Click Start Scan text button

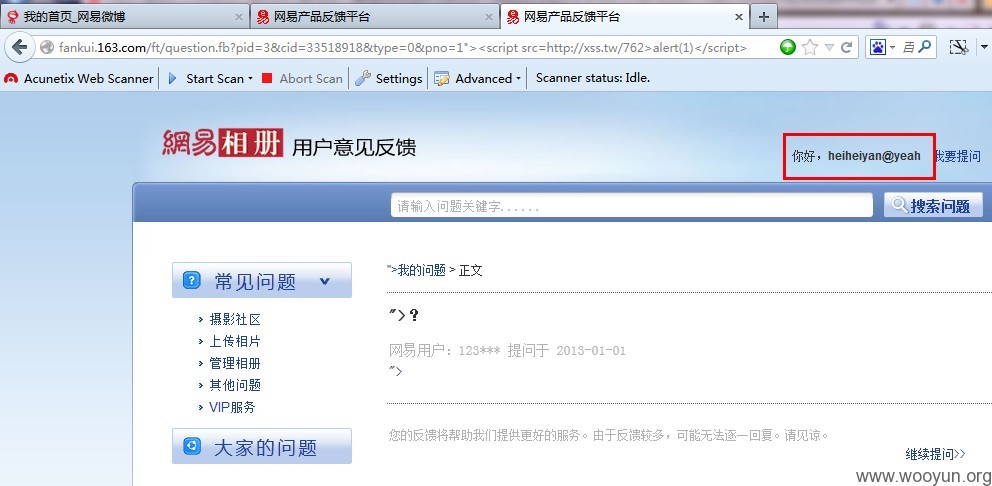[x=214, y=78]
